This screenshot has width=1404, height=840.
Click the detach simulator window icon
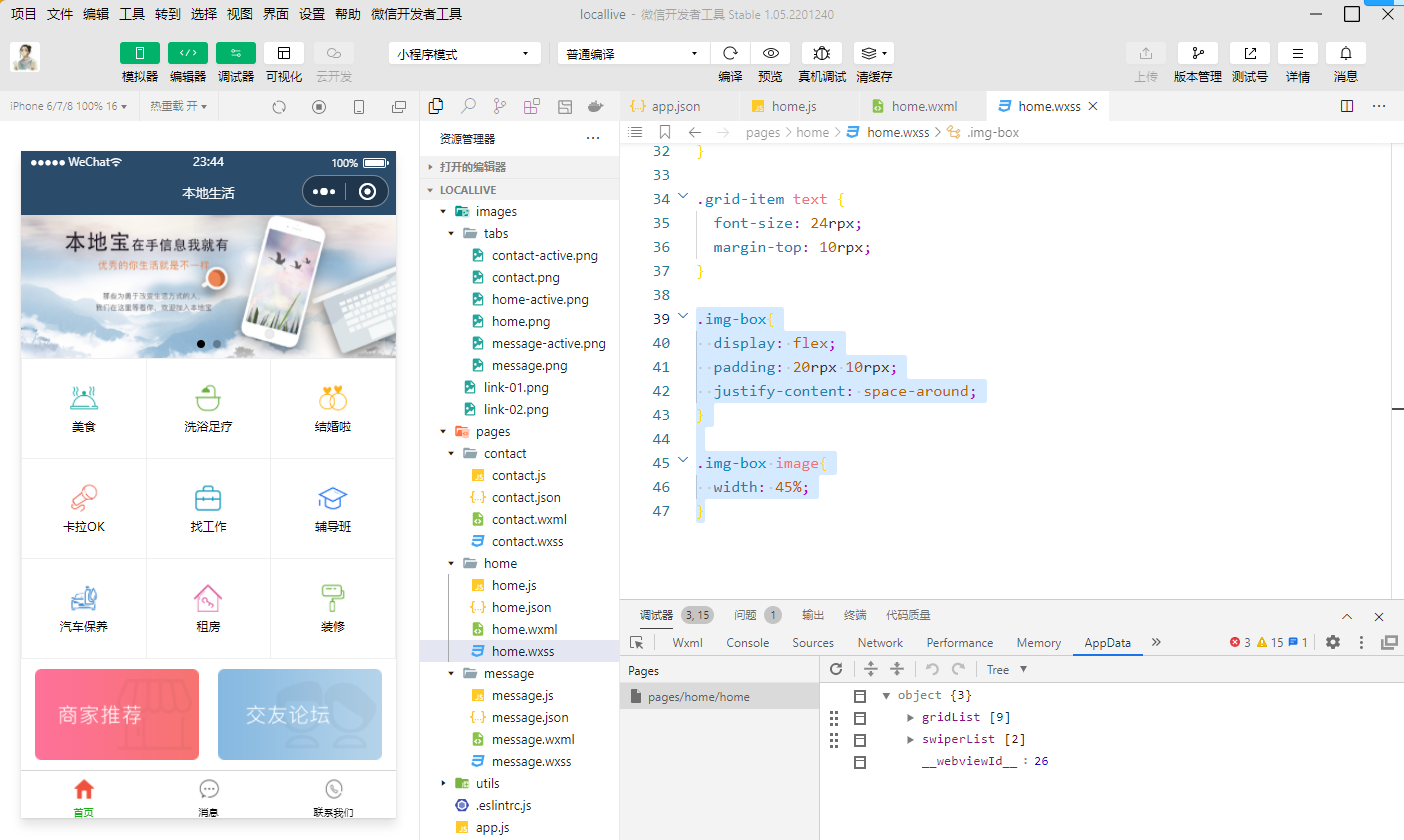399,106
